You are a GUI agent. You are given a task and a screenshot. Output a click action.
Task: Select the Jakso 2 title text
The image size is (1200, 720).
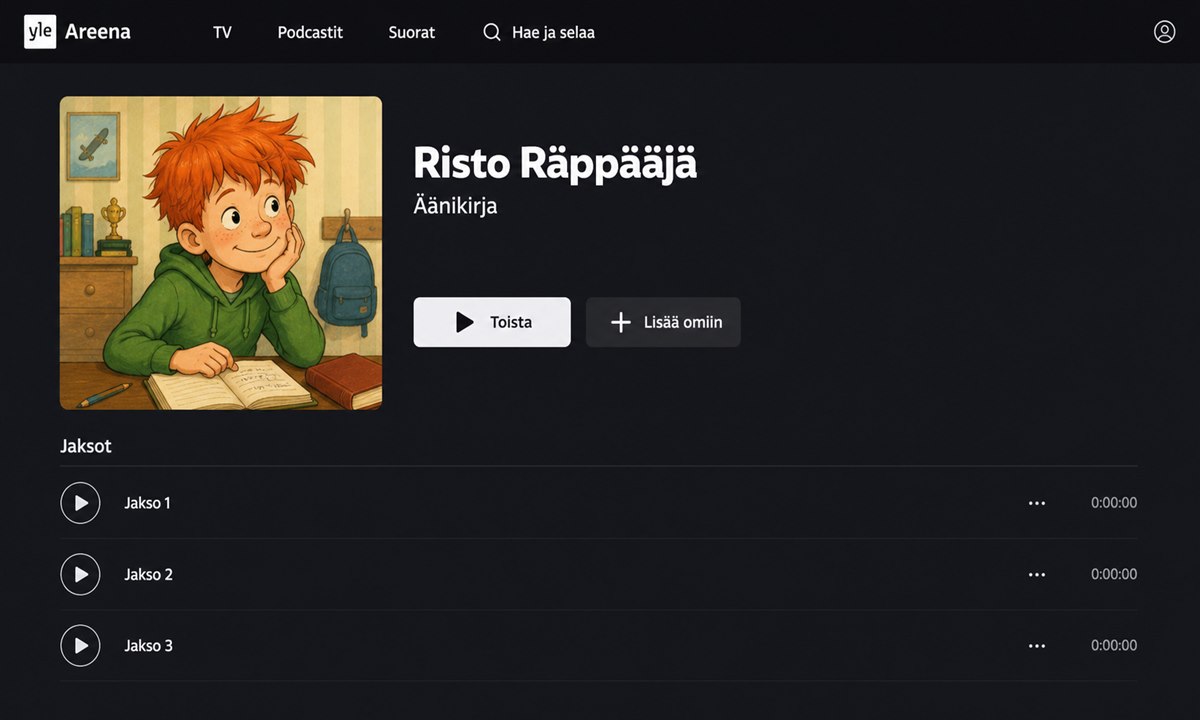(x=149, y=575)
